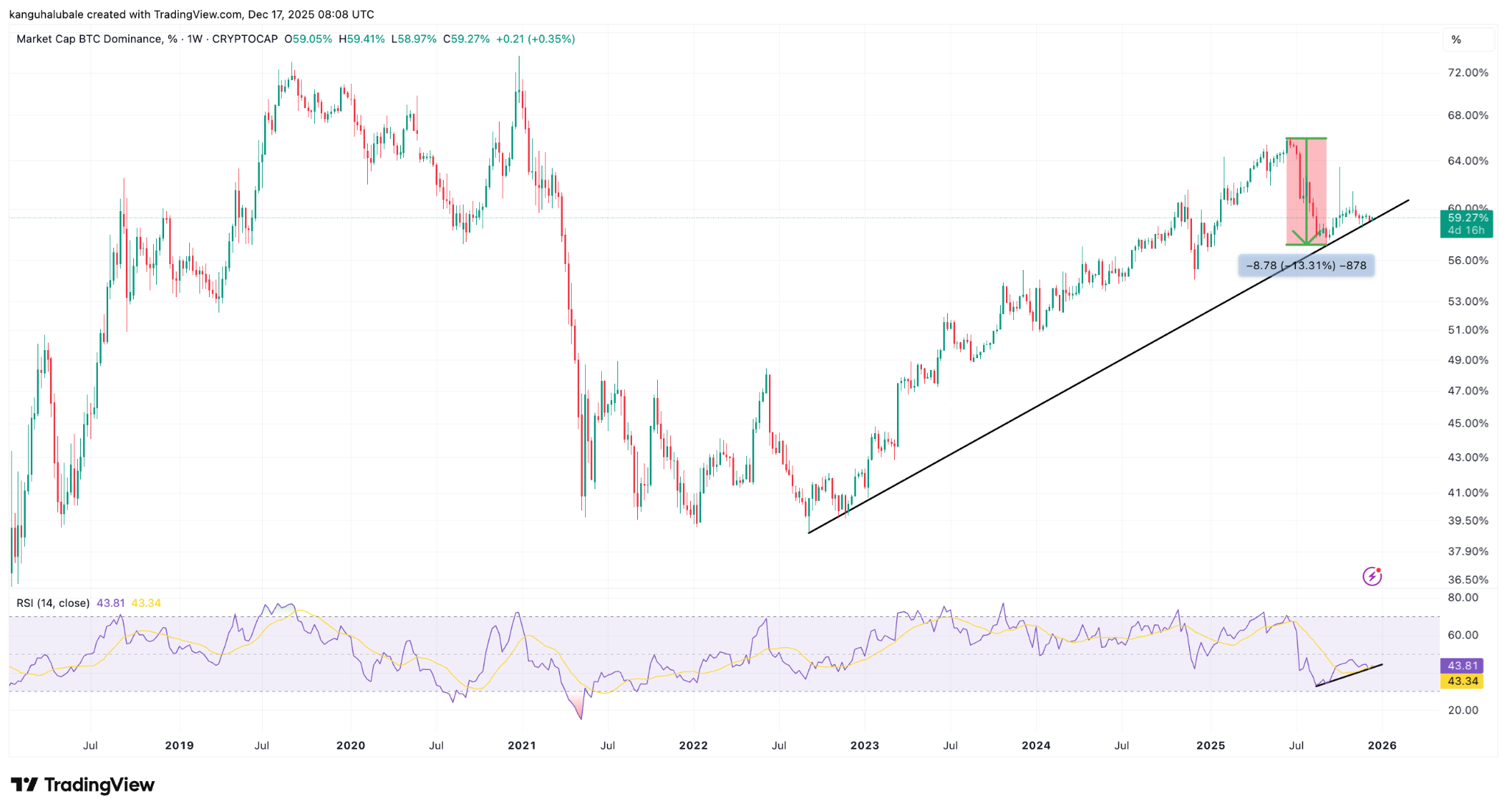Click the +0.21 (+0.35%) change value
This screenshot has height=812, width=1507.
535,39
